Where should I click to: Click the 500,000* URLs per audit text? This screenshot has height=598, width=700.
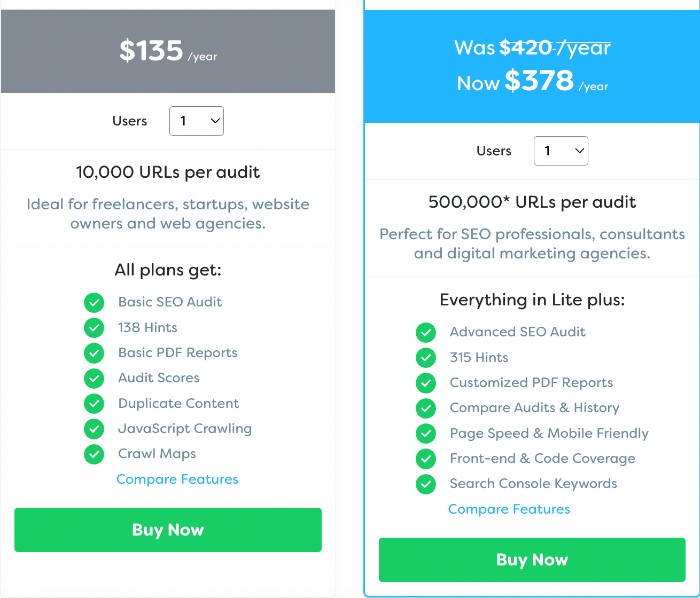coord(532,202)
